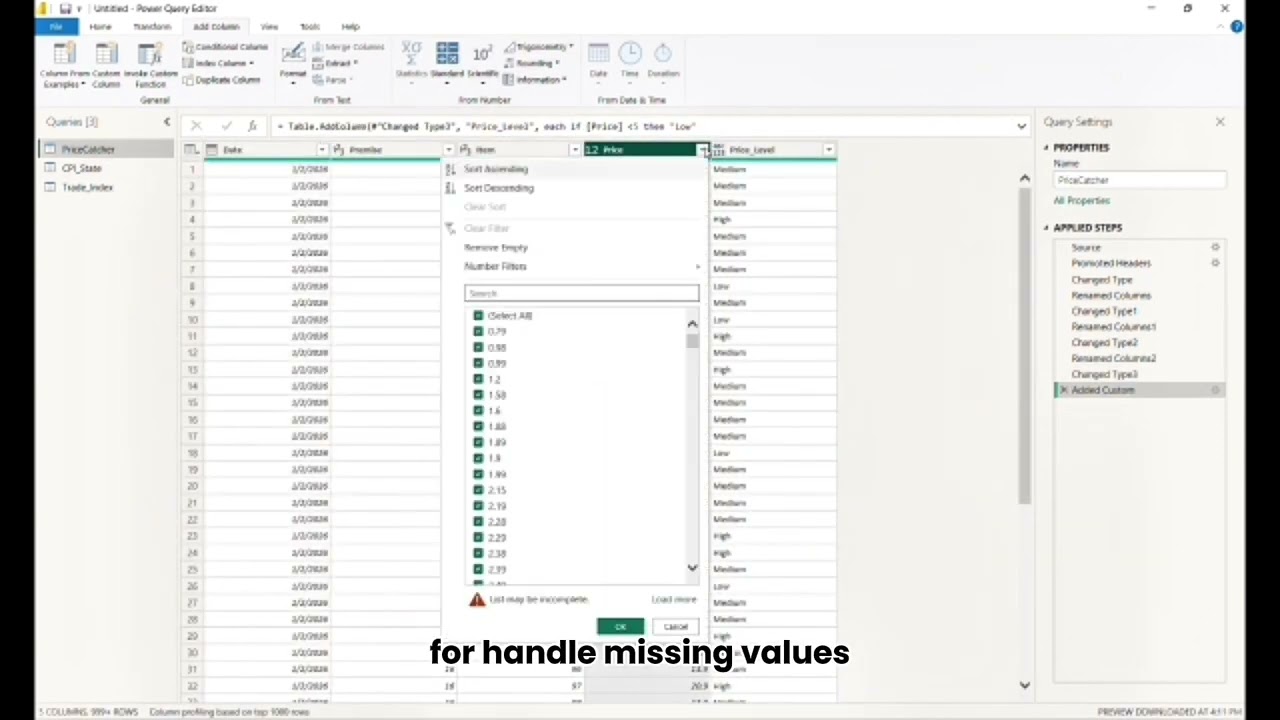Click the fx formula button
The height and width of the screenshot is (720, 1280).
point(252,127)
